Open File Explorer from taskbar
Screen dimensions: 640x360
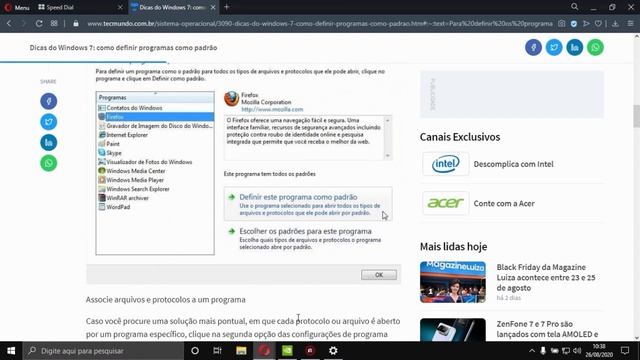point(241,351)
